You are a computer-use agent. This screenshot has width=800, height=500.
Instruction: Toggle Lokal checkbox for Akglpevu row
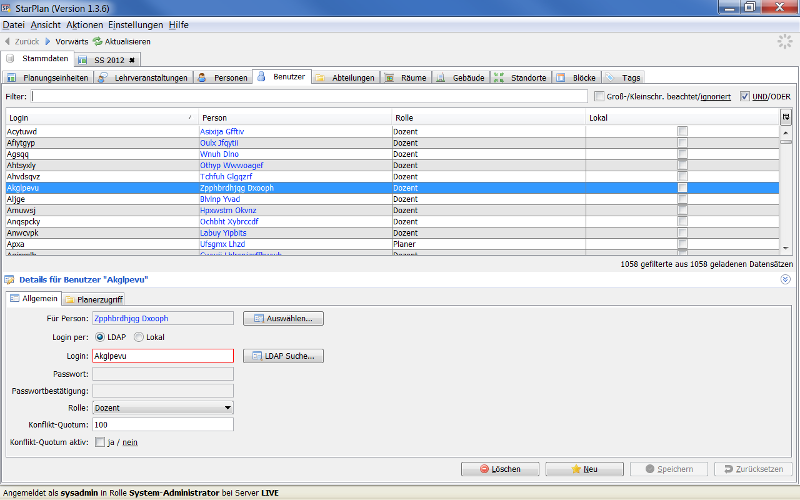coord(682,188)
